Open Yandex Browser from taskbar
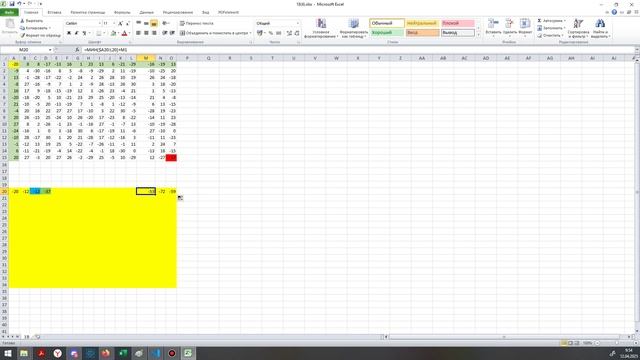The image size is (640, 360). pos(58,353)
